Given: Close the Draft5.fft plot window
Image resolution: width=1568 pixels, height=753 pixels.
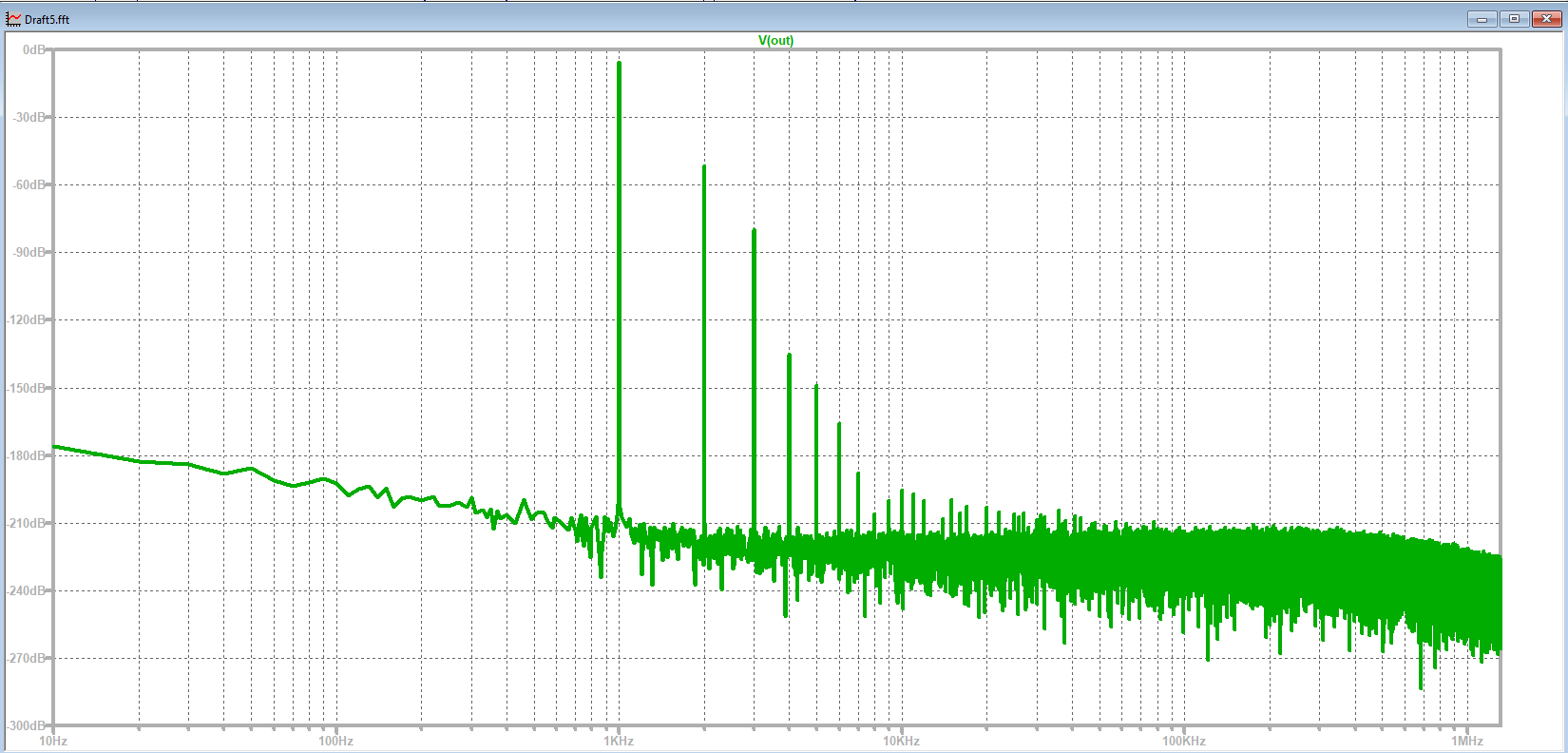Looking at the screenshot, I should [1546, 19].
